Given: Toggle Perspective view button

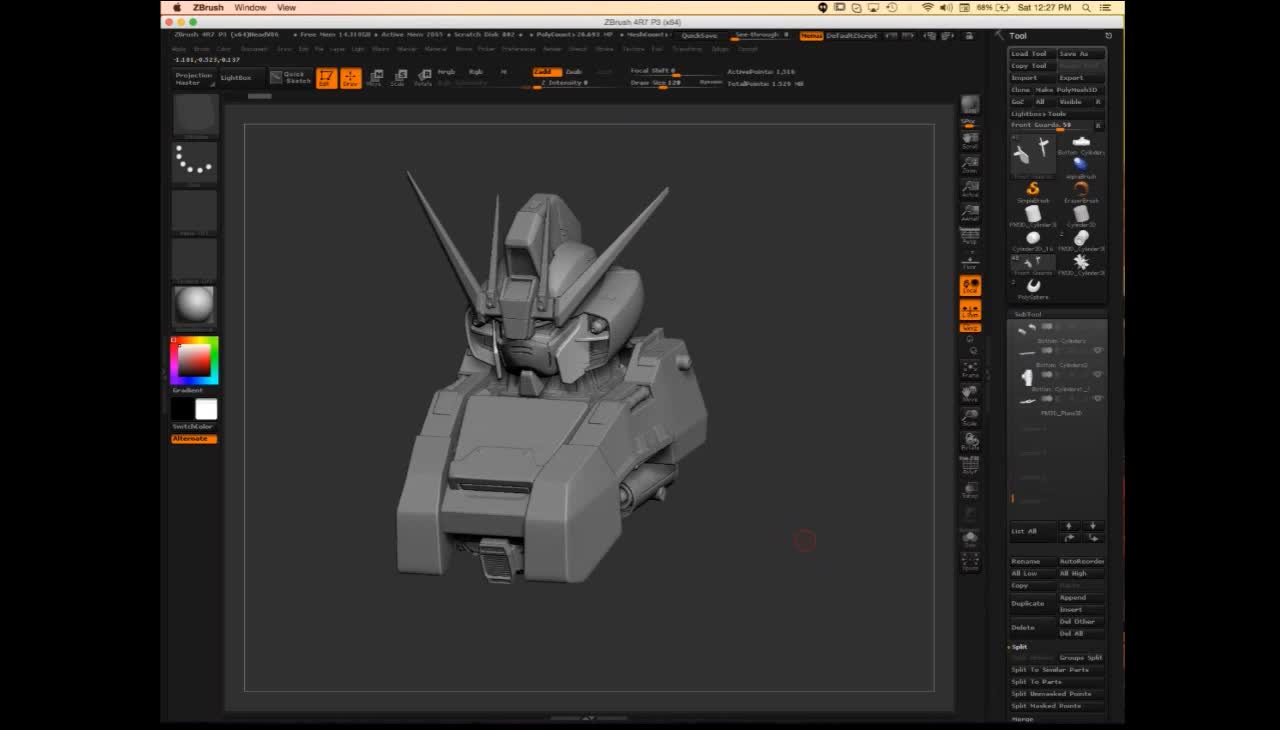Looking at the screenshot, I should 970,237.
